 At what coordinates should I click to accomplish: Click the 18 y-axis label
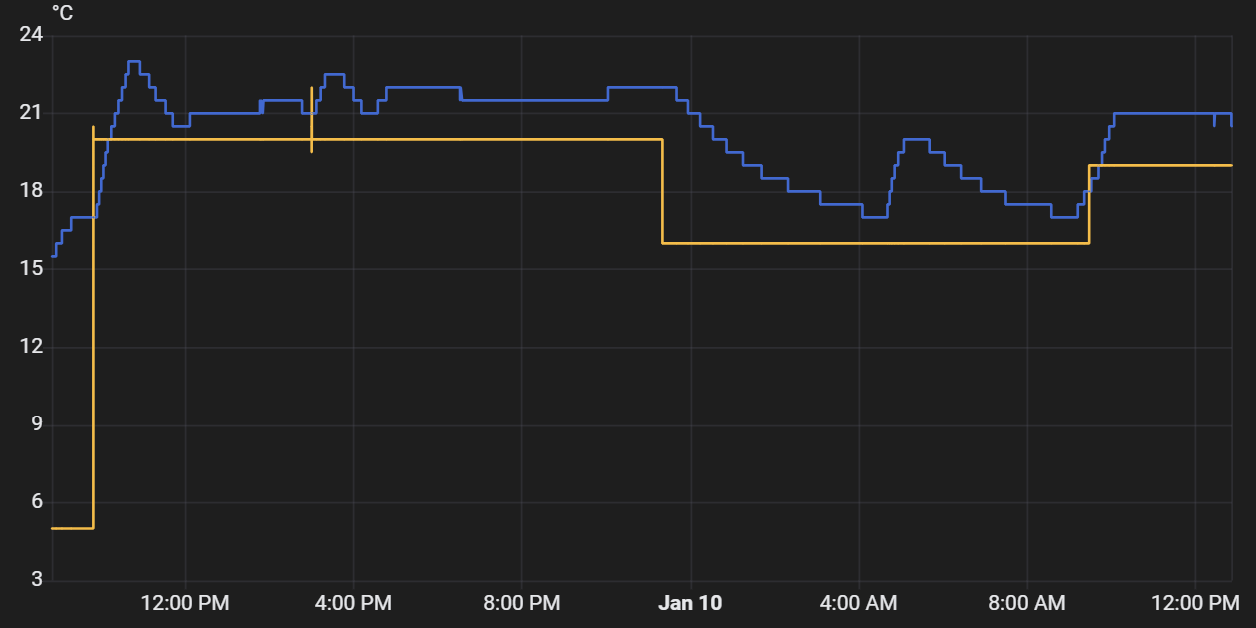[31, 191]
